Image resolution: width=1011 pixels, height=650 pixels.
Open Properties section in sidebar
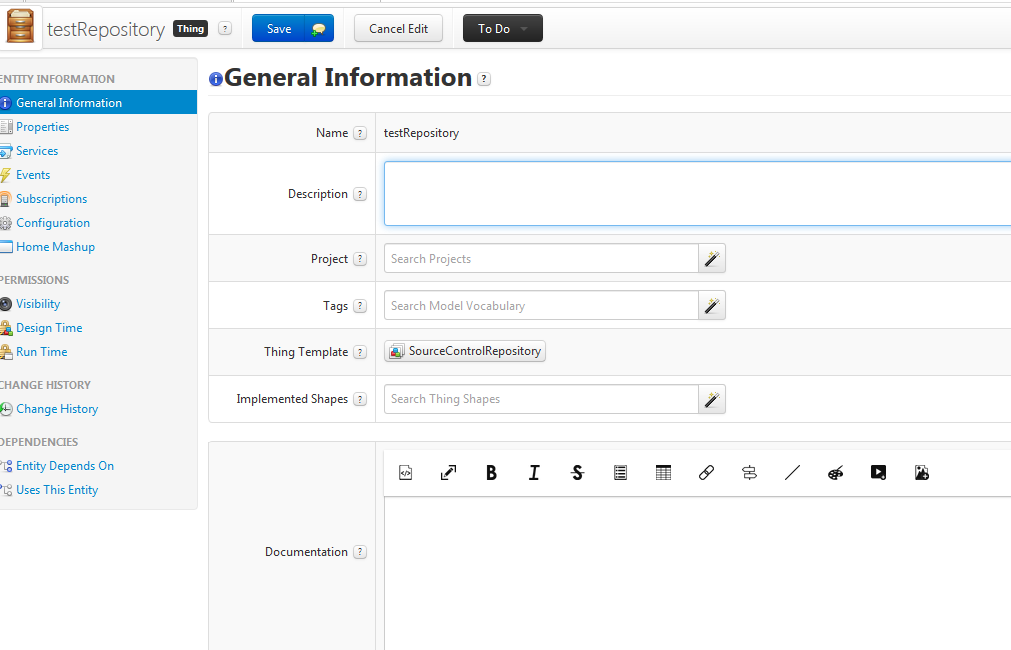coord(43,127)
